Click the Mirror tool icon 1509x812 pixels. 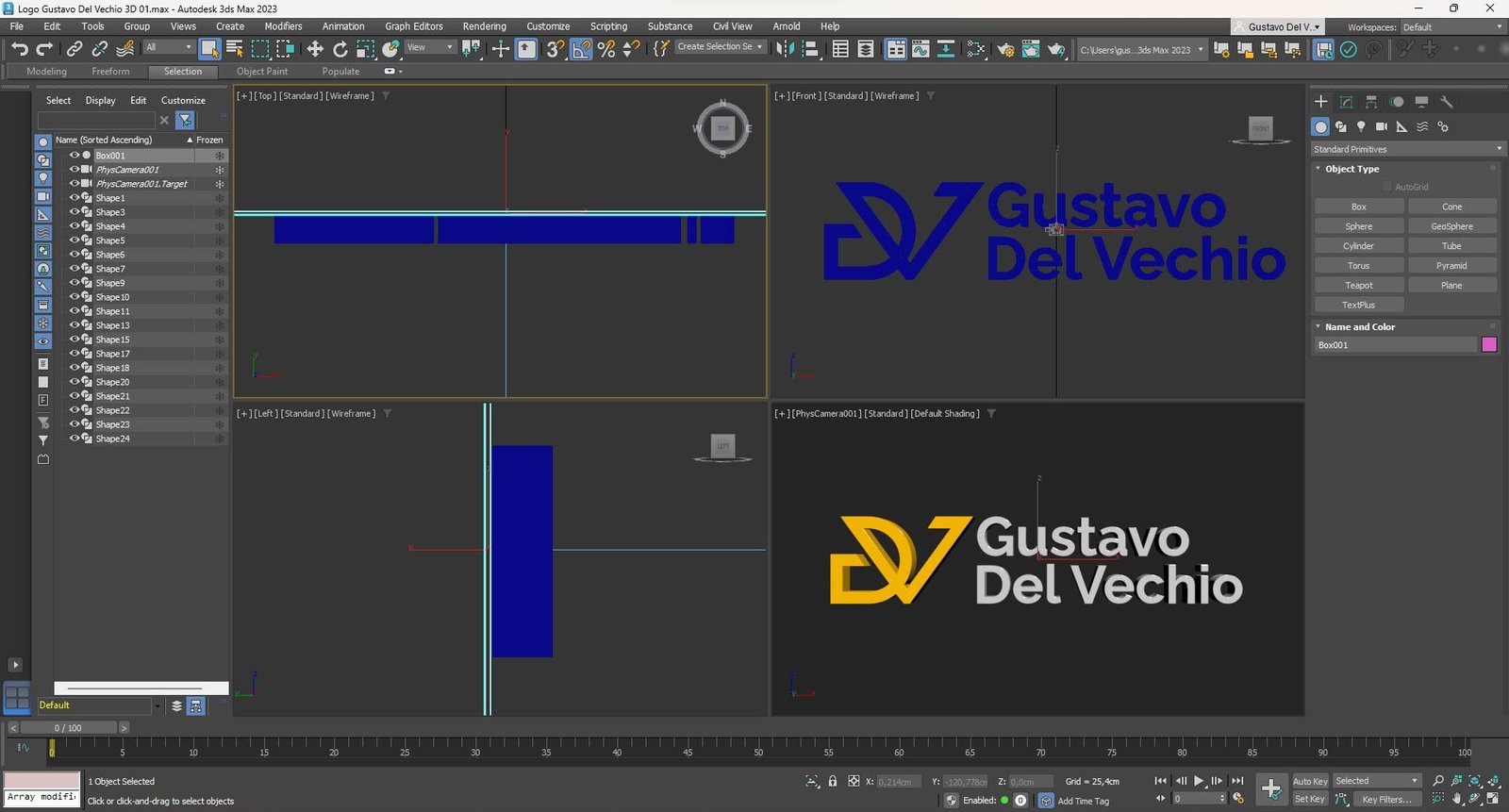point(785,49)
